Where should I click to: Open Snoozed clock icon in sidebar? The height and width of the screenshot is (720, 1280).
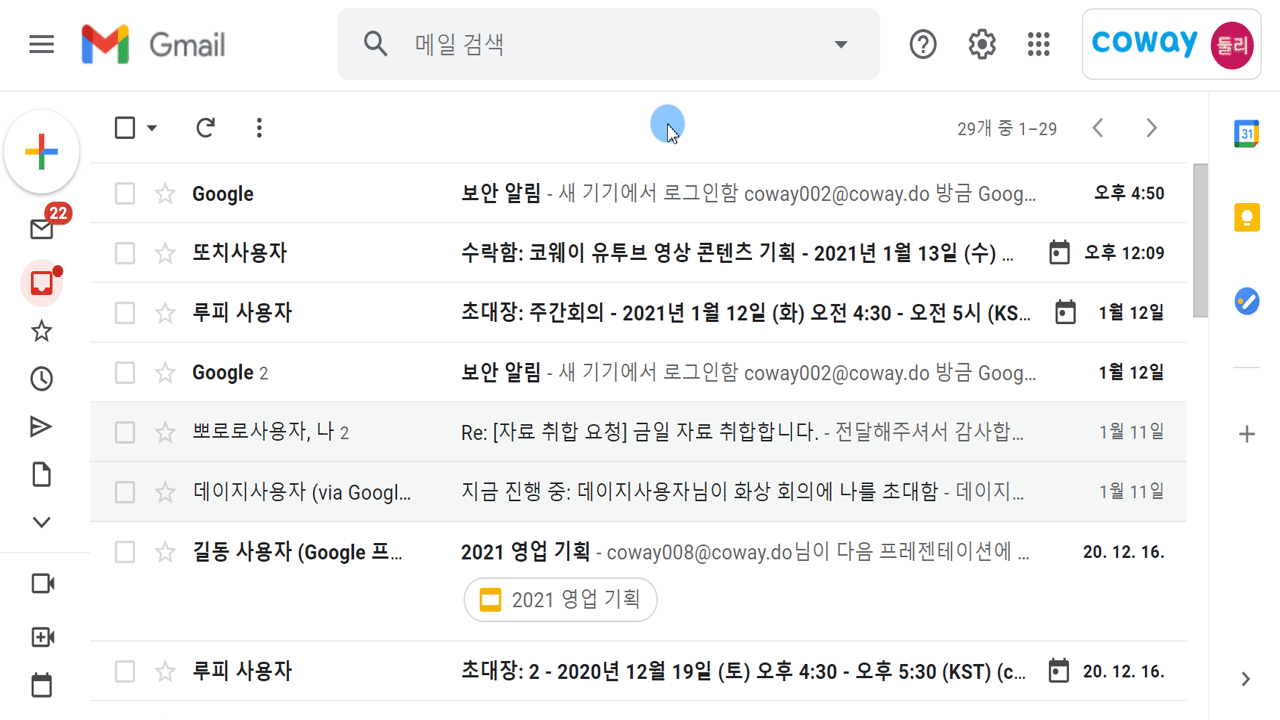42,379
